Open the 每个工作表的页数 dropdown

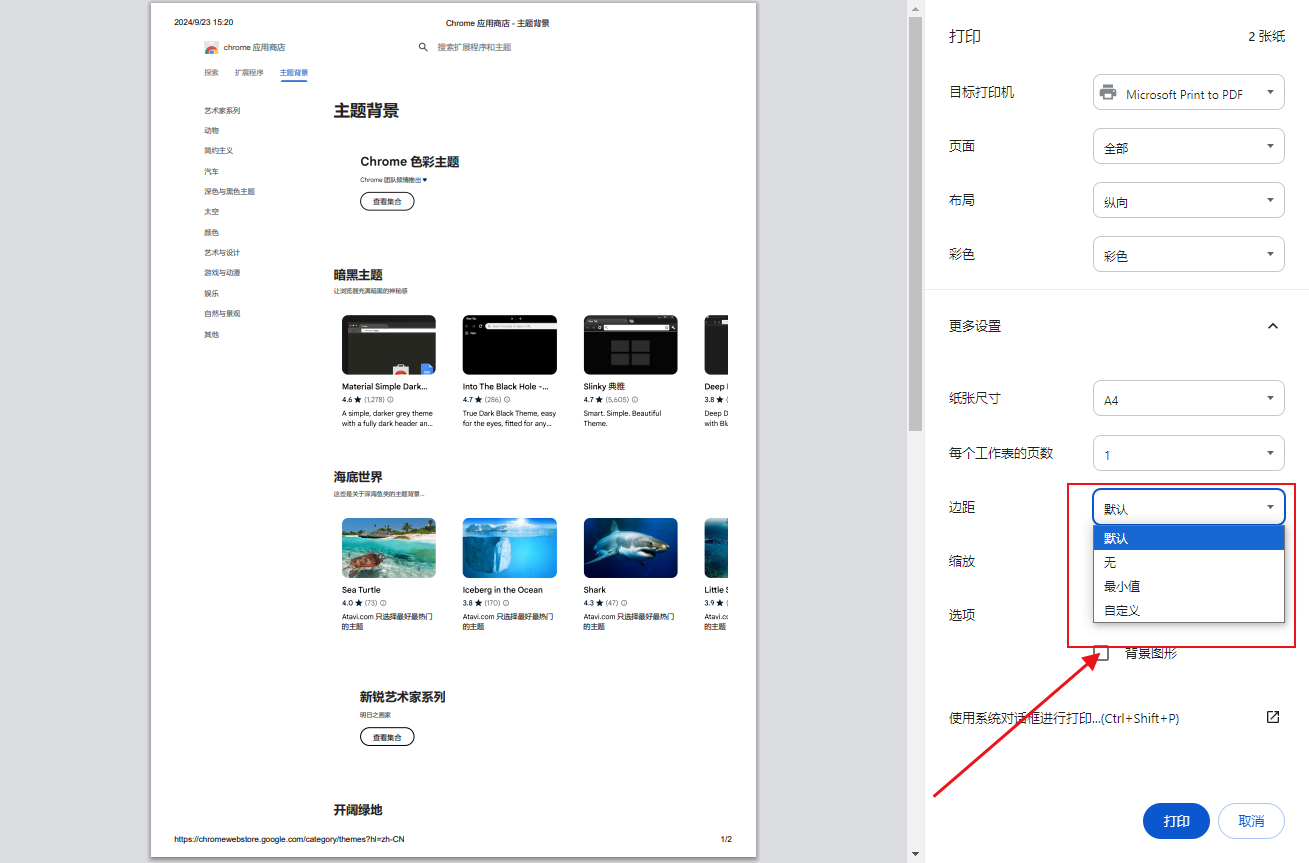[1188, 453]
